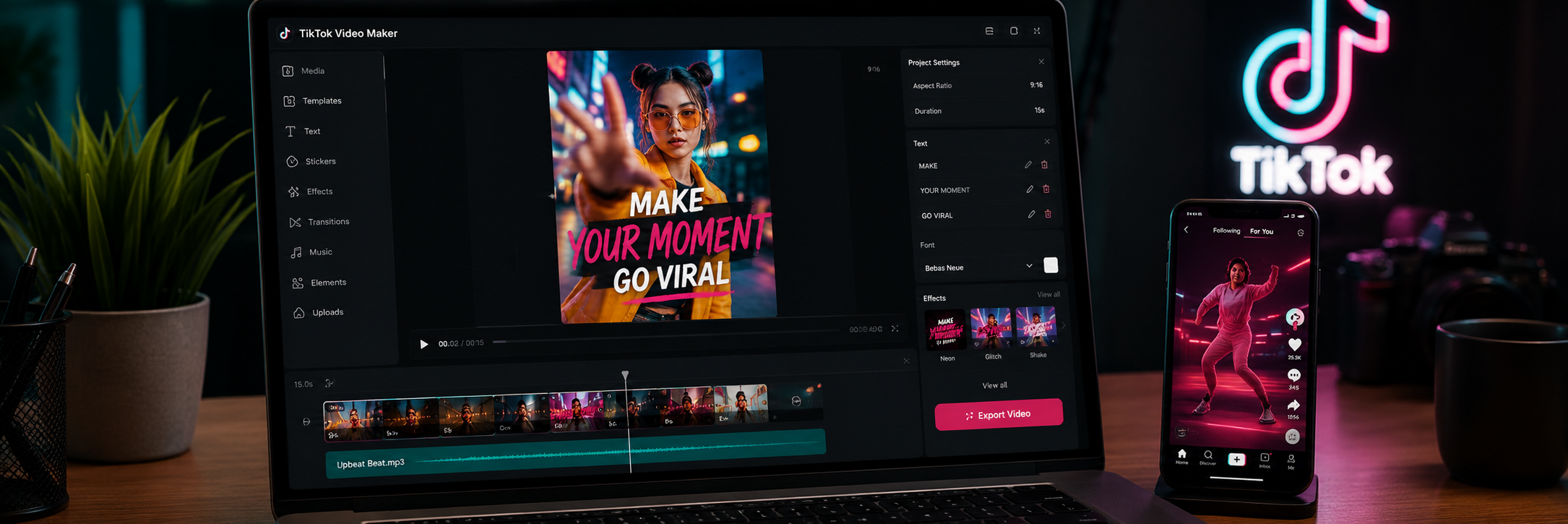
Task: Tap Discover tab on phone bottom bar
Action: tap(1207, 458)
